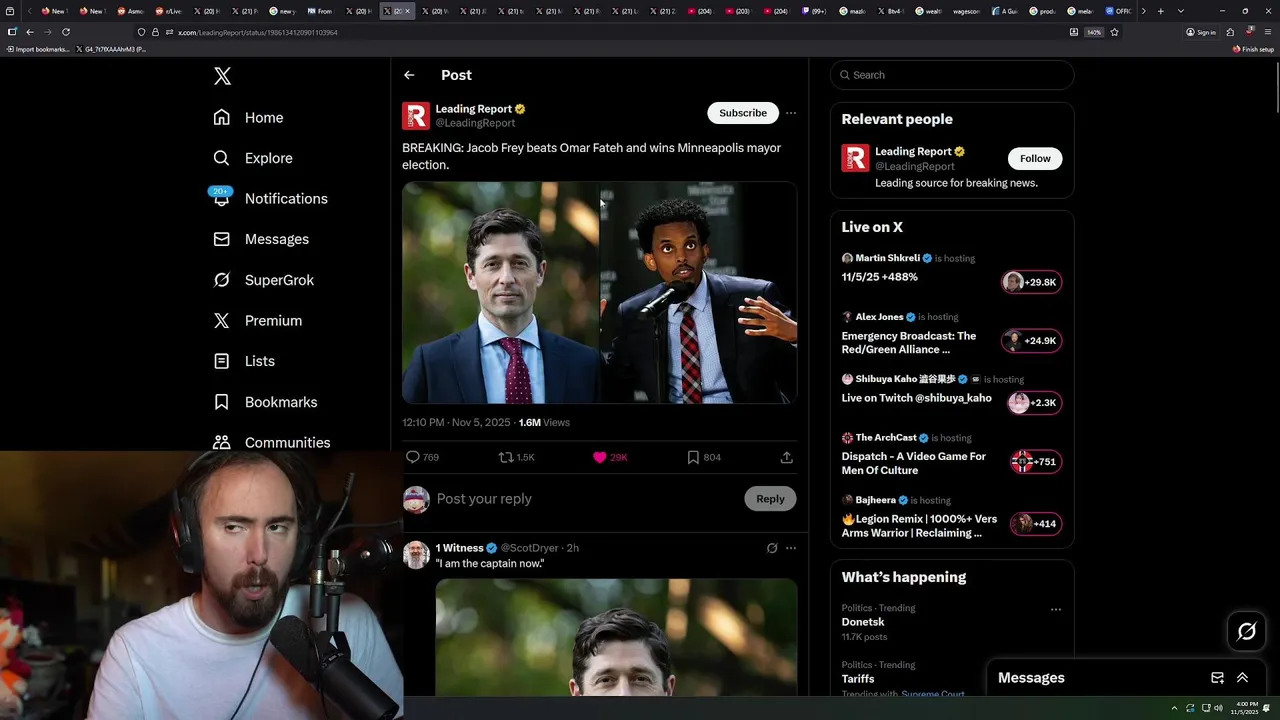Viewport: 1280px width, 720px height.
Task: Open Windows notification center icon
Action: pos(1266,708)
